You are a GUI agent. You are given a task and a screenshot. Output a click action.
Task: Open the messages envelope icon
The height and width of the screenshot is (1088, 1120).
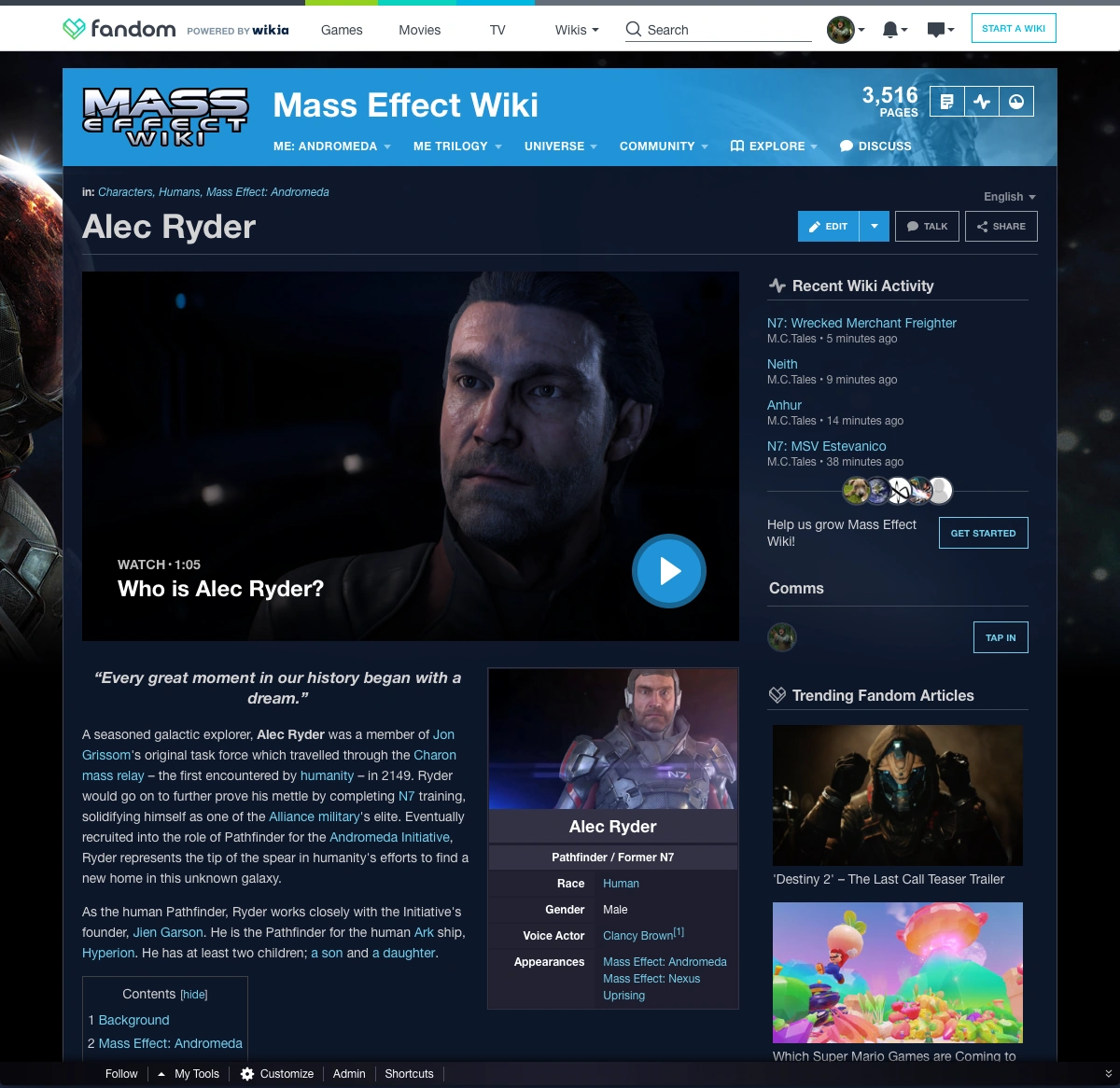coord(936,29)
